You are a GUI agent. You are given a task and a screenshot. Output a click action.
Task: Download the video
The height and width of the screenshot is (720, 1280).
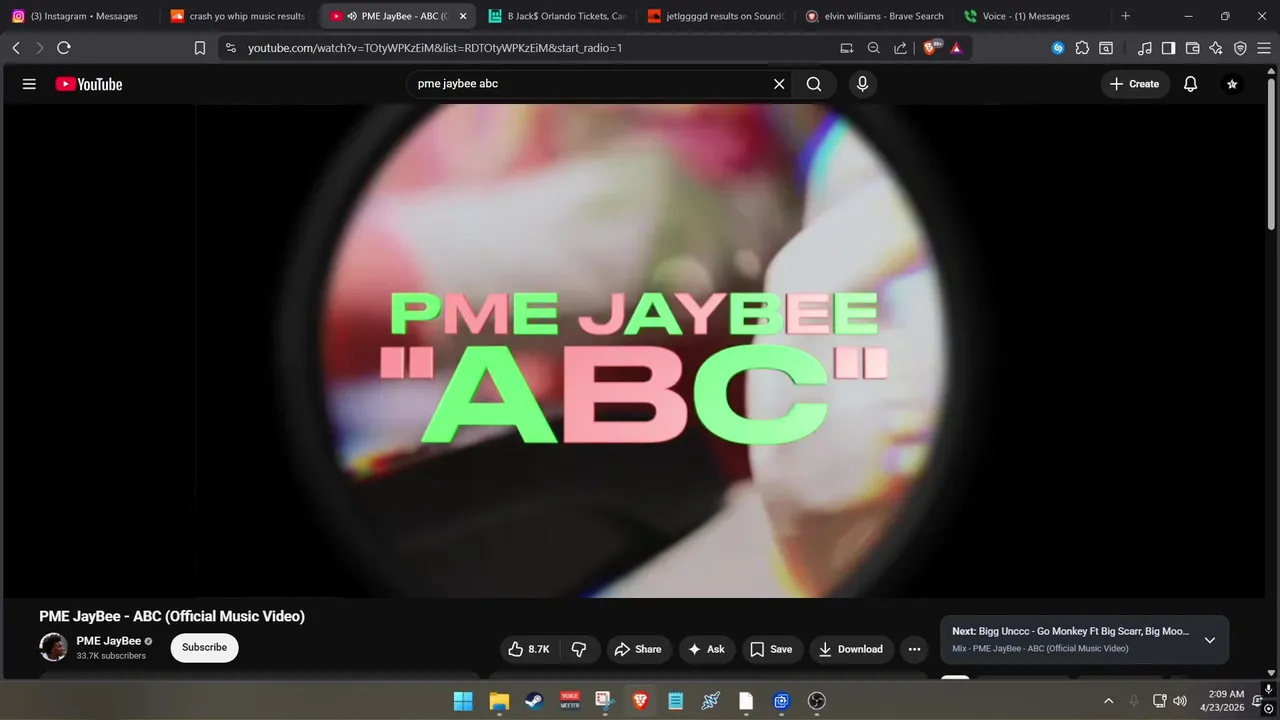852,649
